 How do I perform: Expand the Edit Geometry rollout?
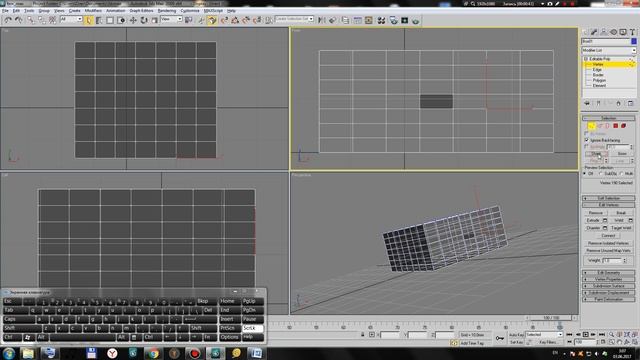pos(608,273)
